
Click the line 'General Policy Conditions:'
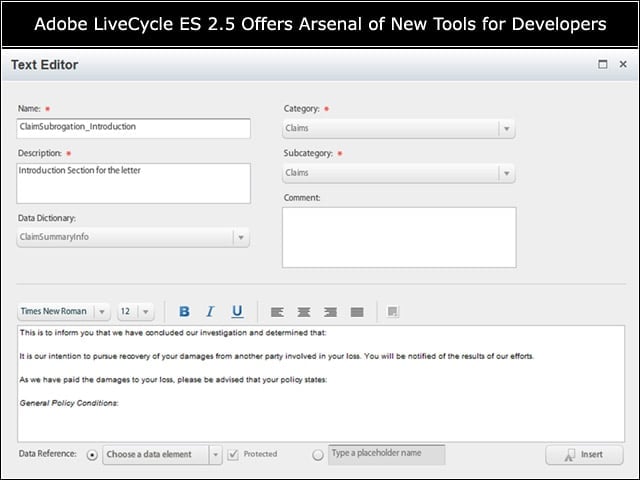tap(69, 403)
